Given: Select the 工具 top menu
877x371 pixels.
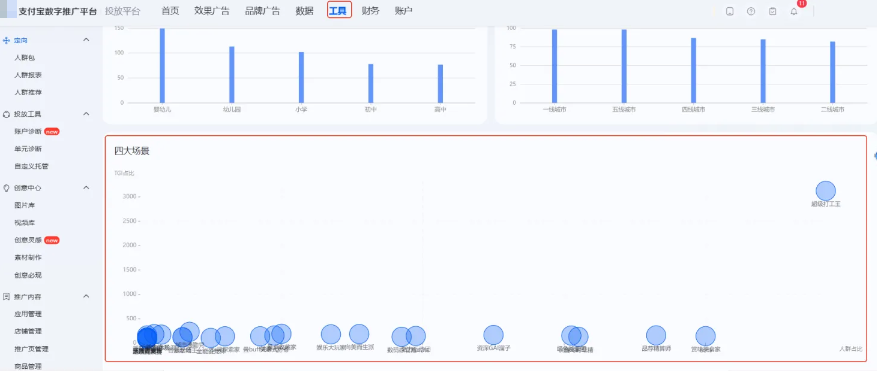Looking at the screenshot, I should [339, 11].
